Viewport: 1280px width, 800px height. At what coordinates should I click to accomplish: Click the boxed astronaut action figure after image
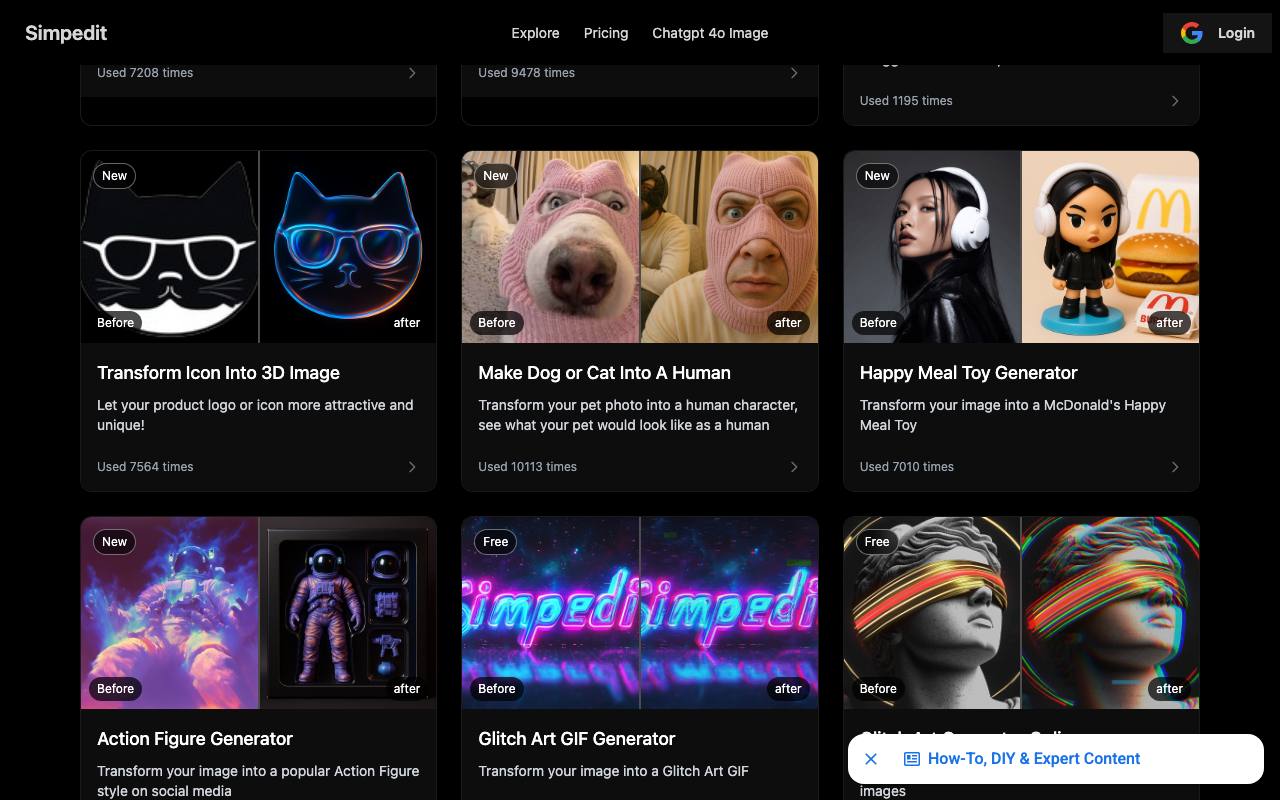coord(348,613)
